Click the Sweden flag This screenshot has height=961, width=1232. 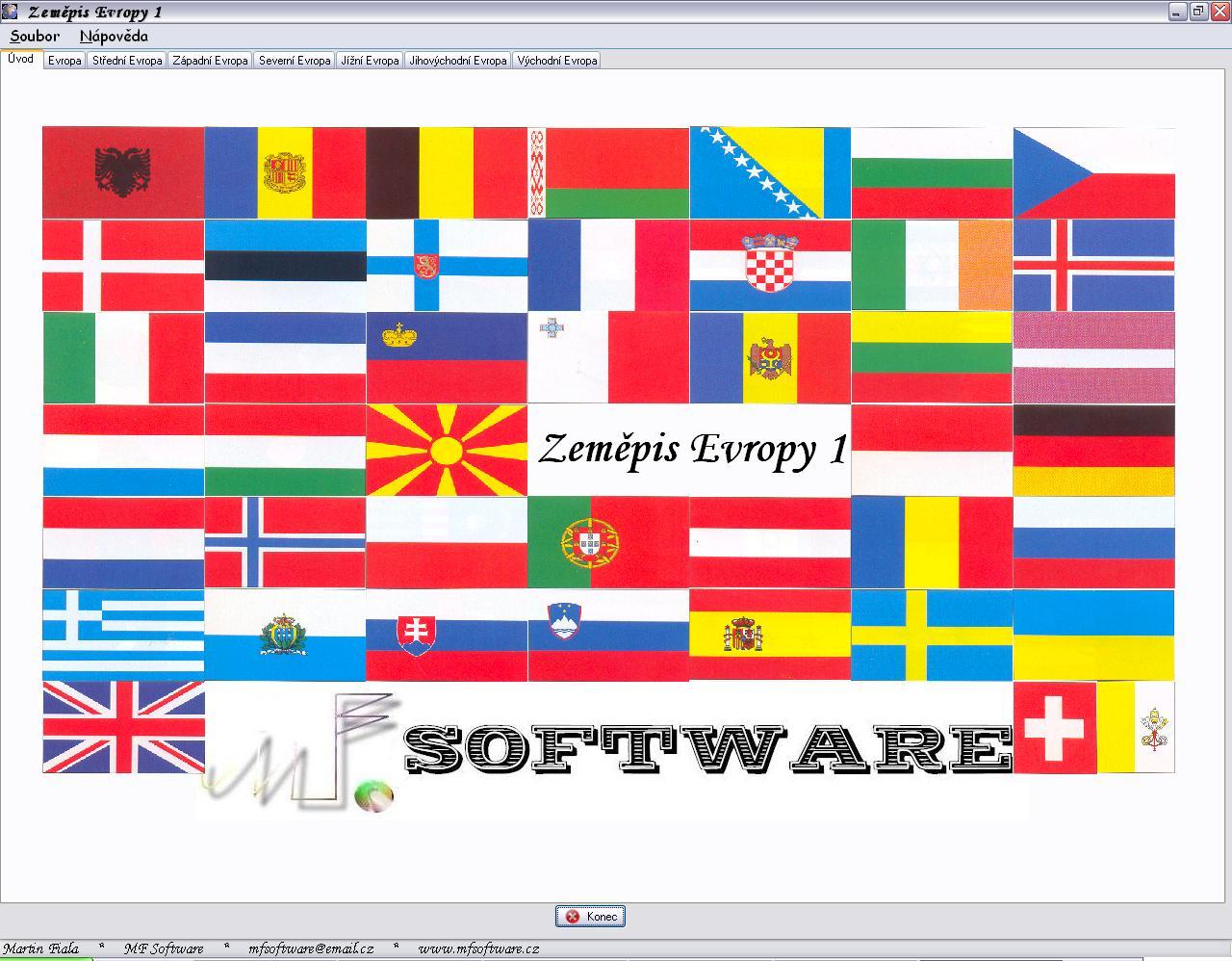932,635
